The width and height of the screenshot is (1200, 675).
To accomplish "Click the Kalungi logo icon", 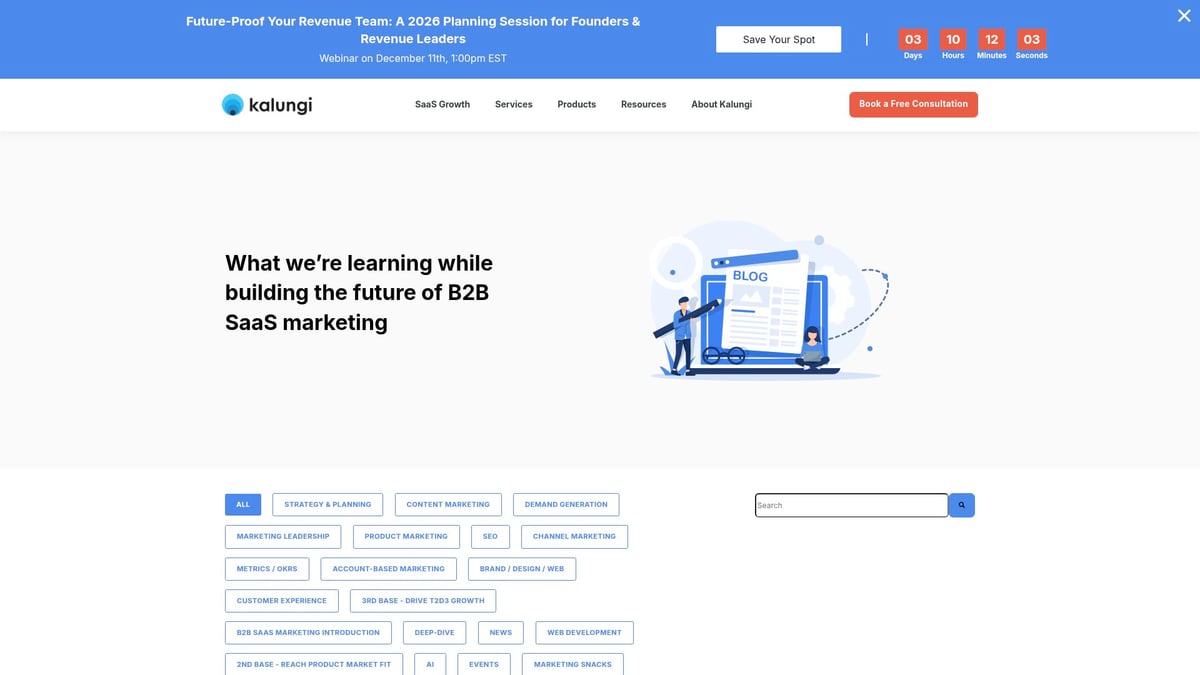I will click(x=231, y=104).
